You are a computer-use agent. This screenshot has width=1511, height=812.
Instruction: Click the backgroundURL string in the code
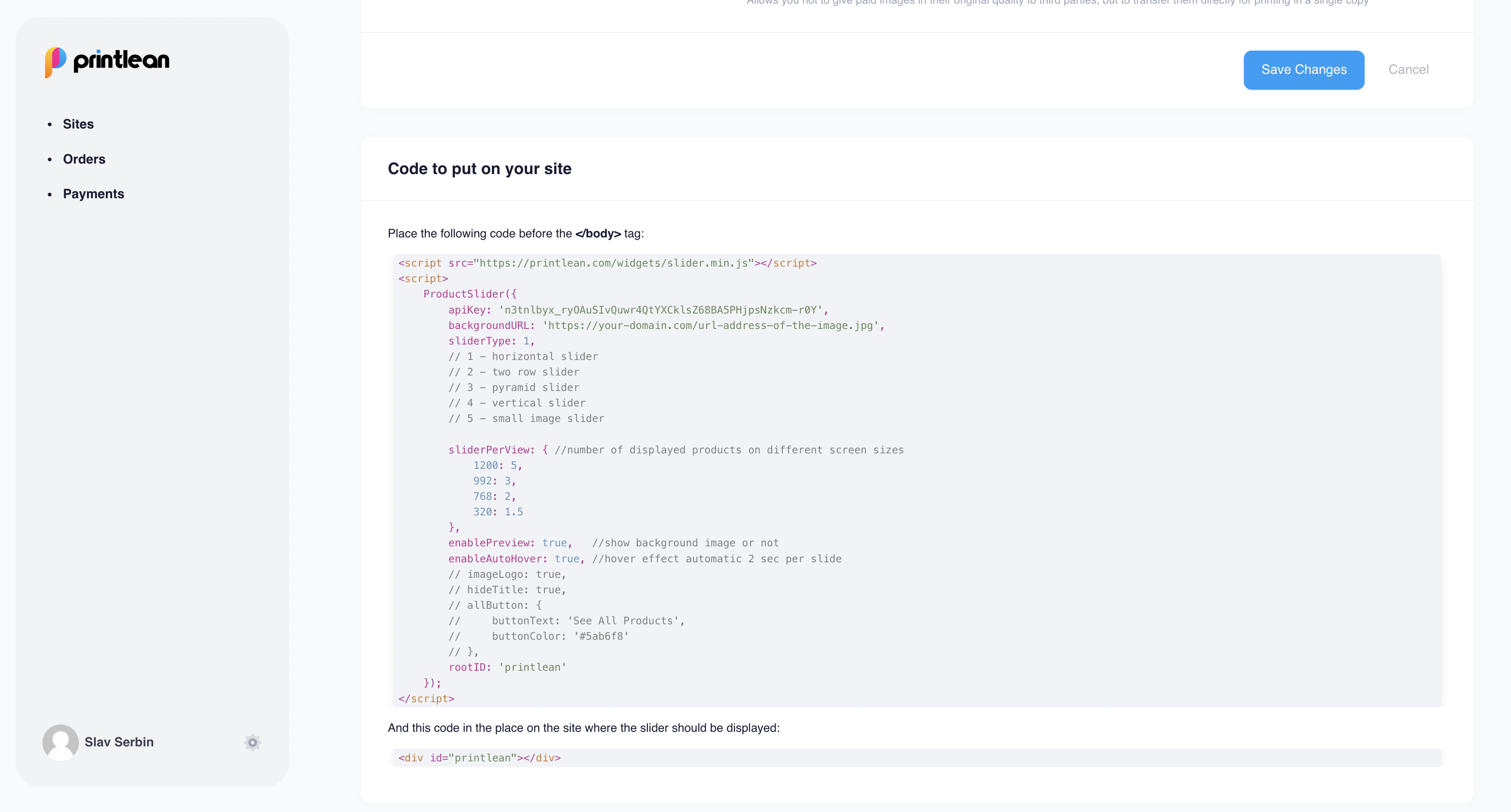click(710, 325)
